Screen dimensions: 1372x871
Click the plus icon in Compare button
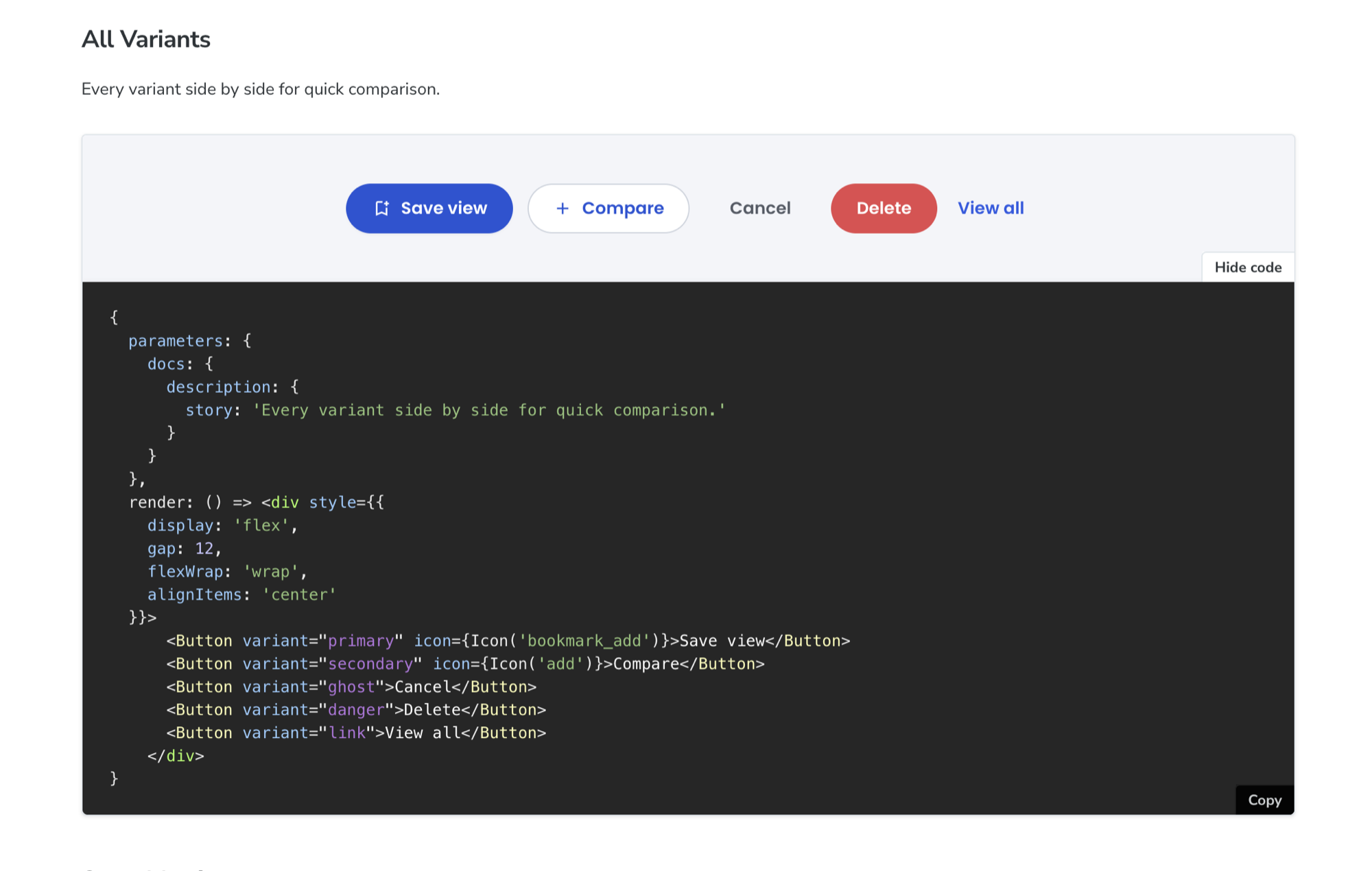[563, 208]
